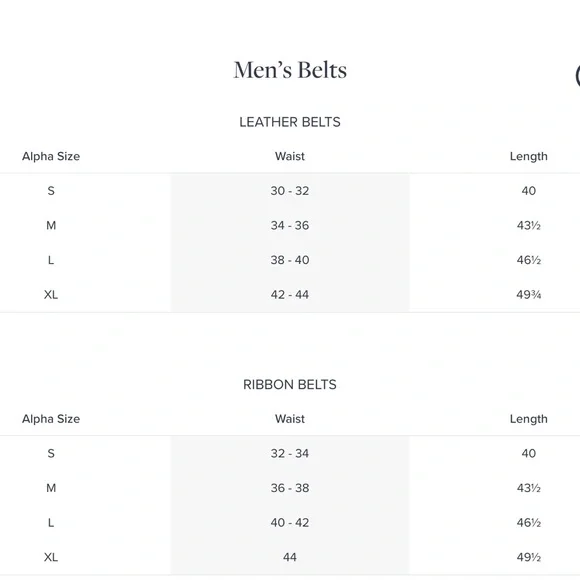580x580 pixels.
Task: Select waist 36 - 38 in ribbon belts
Action: 290,488
